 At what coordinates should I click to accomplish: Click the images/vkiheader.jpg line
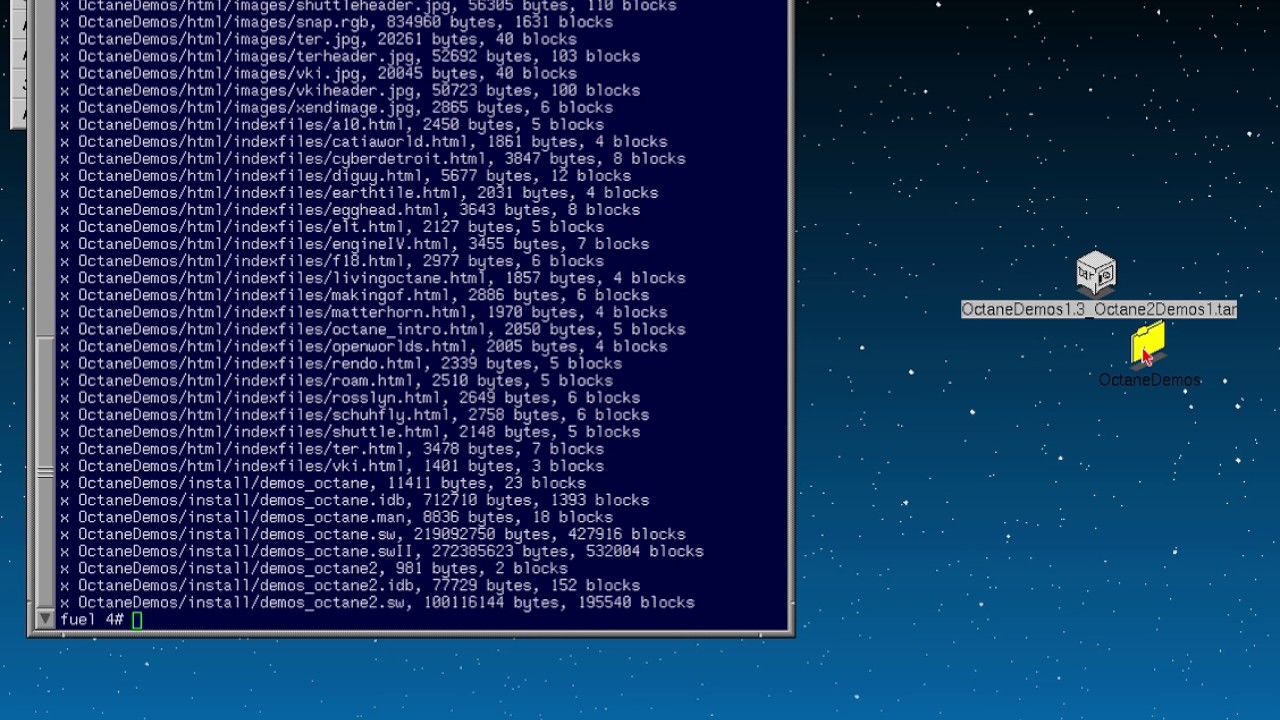pos(349,92)
